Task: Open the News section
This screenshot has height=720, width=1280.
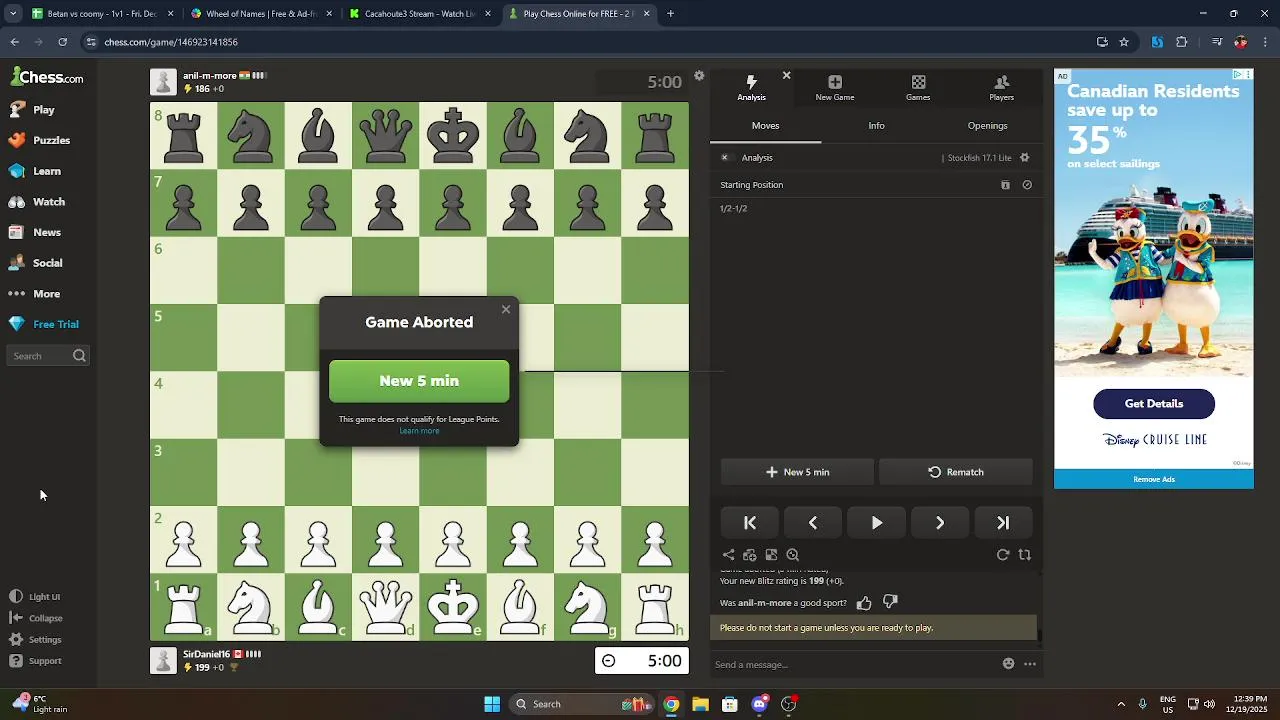Action: point(35,232)
